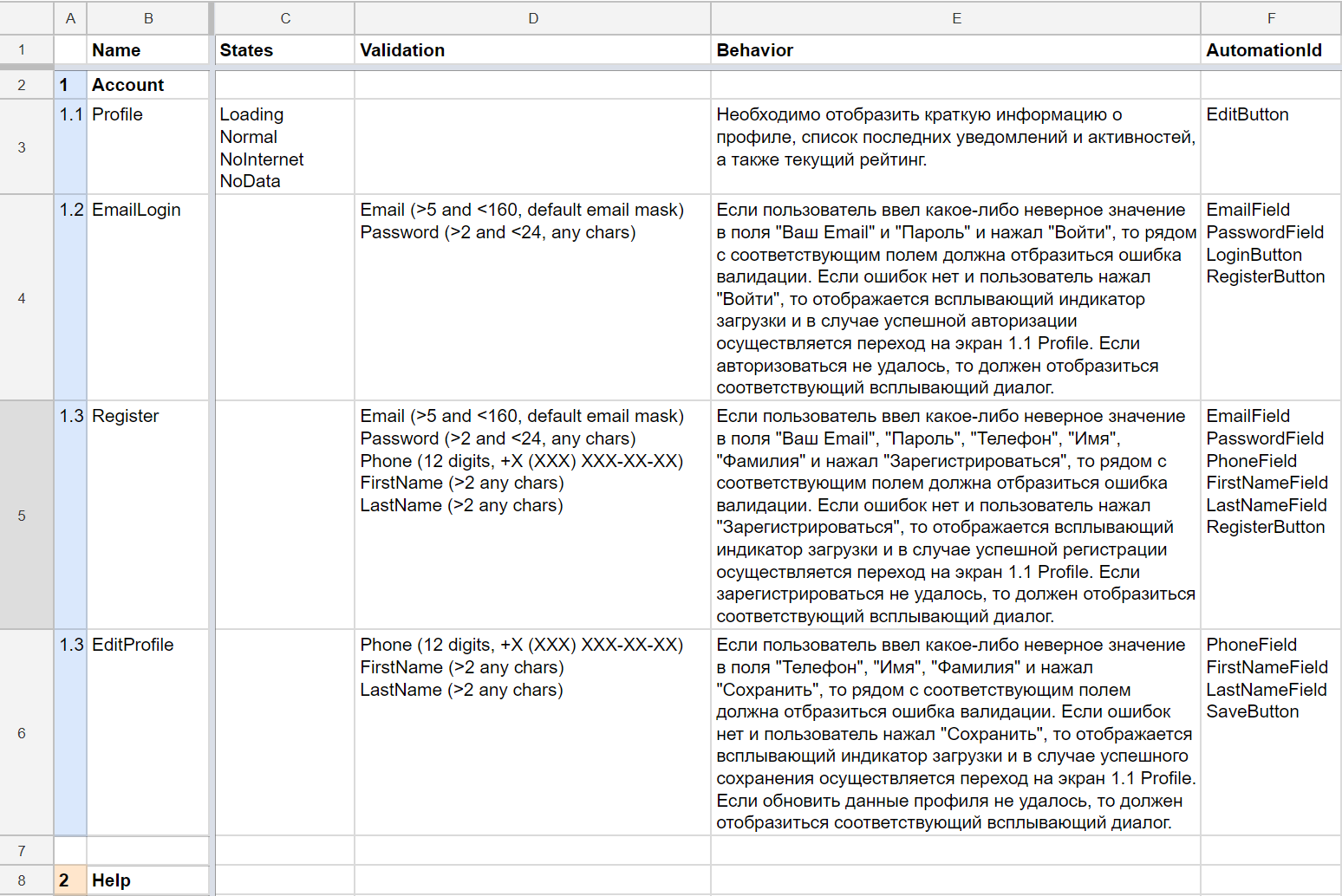The image size is (1342, 896).
Task: Select empty Validation cell in Profile row
Action: pyautogui.click(x=533, y=147)
